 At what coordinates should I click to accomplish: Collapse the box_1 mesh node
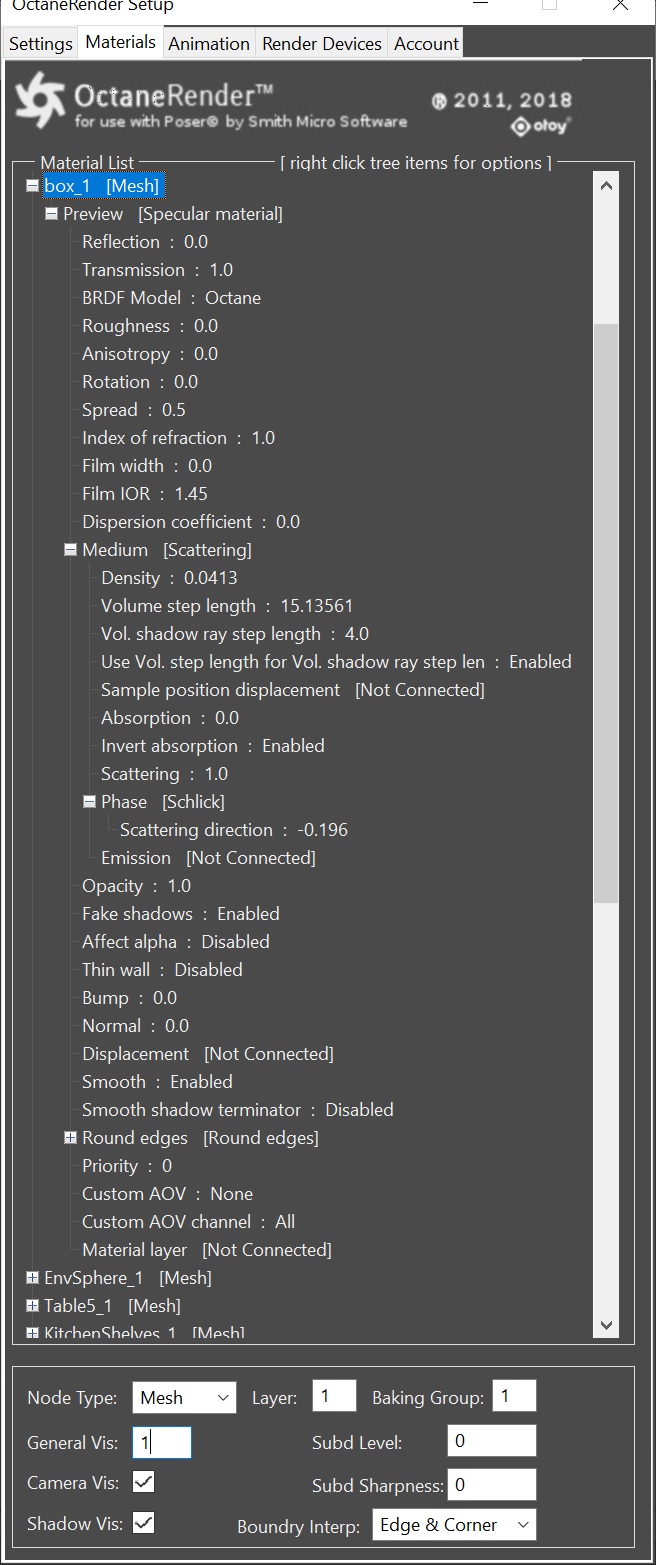click(33, 186)
